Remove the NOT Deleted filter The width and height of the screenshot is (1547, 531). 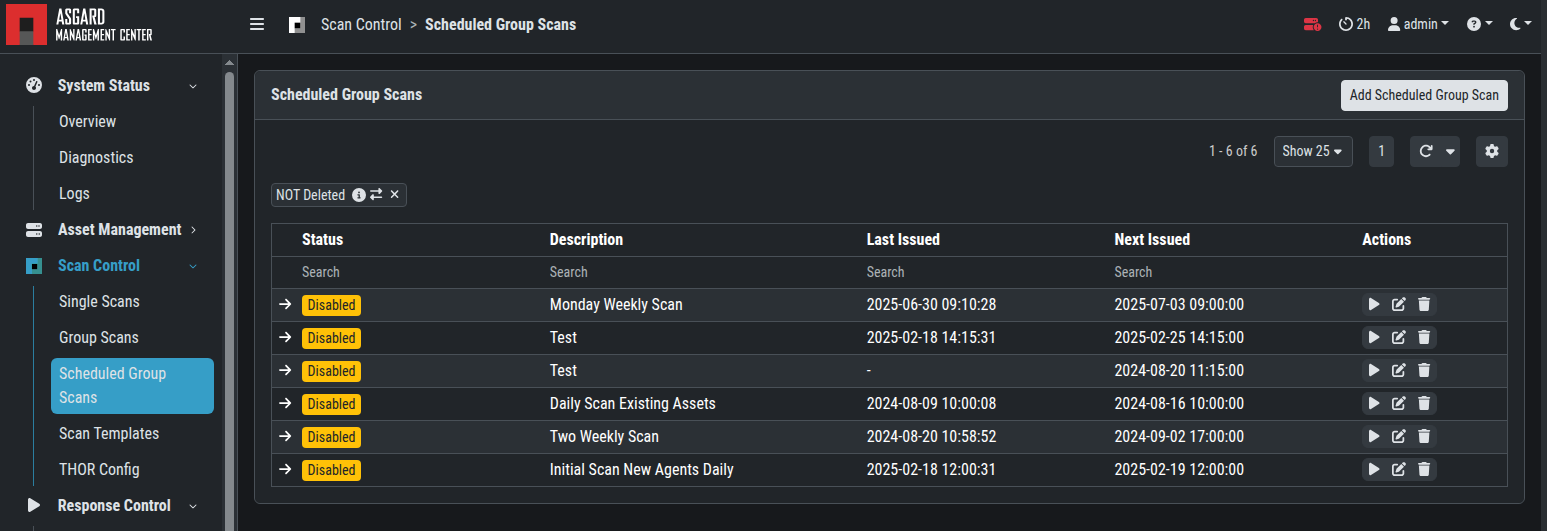[x=394, y=195]
